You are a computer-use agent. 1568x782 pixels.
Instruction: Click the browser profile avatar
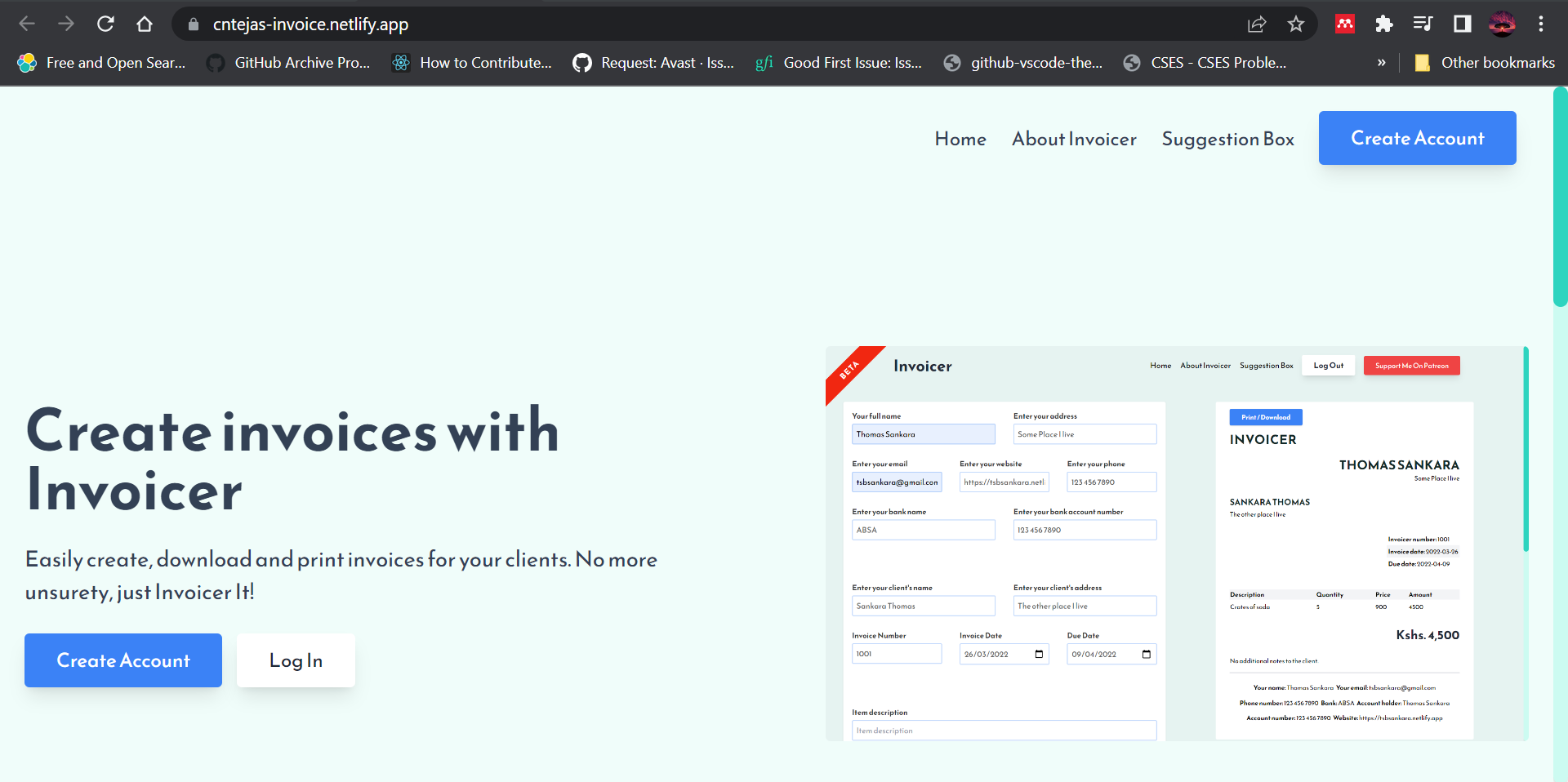pyautogui.click(x=1502, y=24)
